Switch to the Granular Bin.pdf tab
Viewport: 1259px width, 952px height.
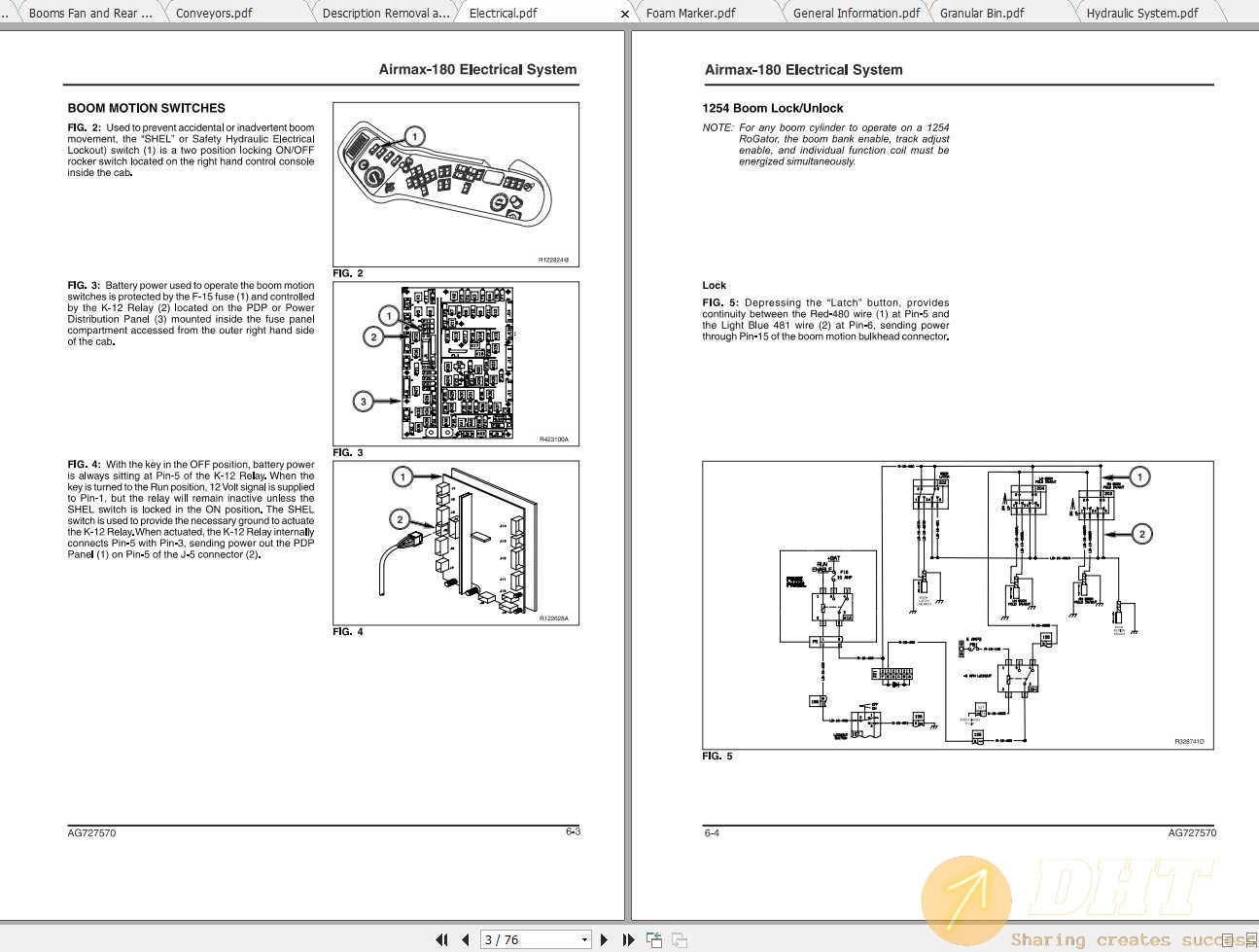point(982,14)
